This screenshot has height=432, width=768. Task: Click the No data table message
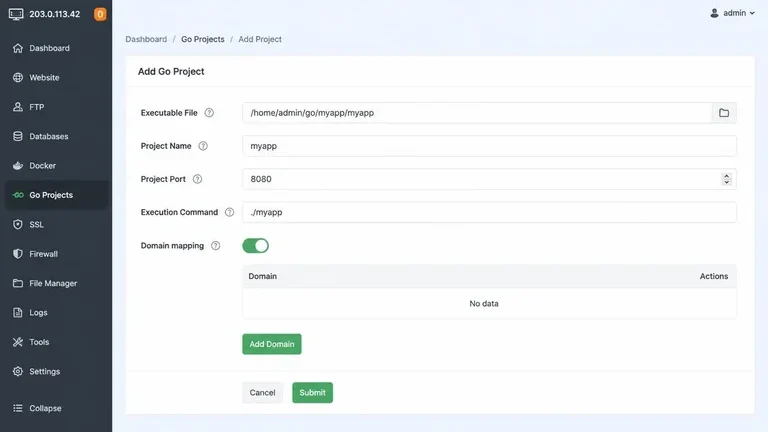[x=484, y=304]
